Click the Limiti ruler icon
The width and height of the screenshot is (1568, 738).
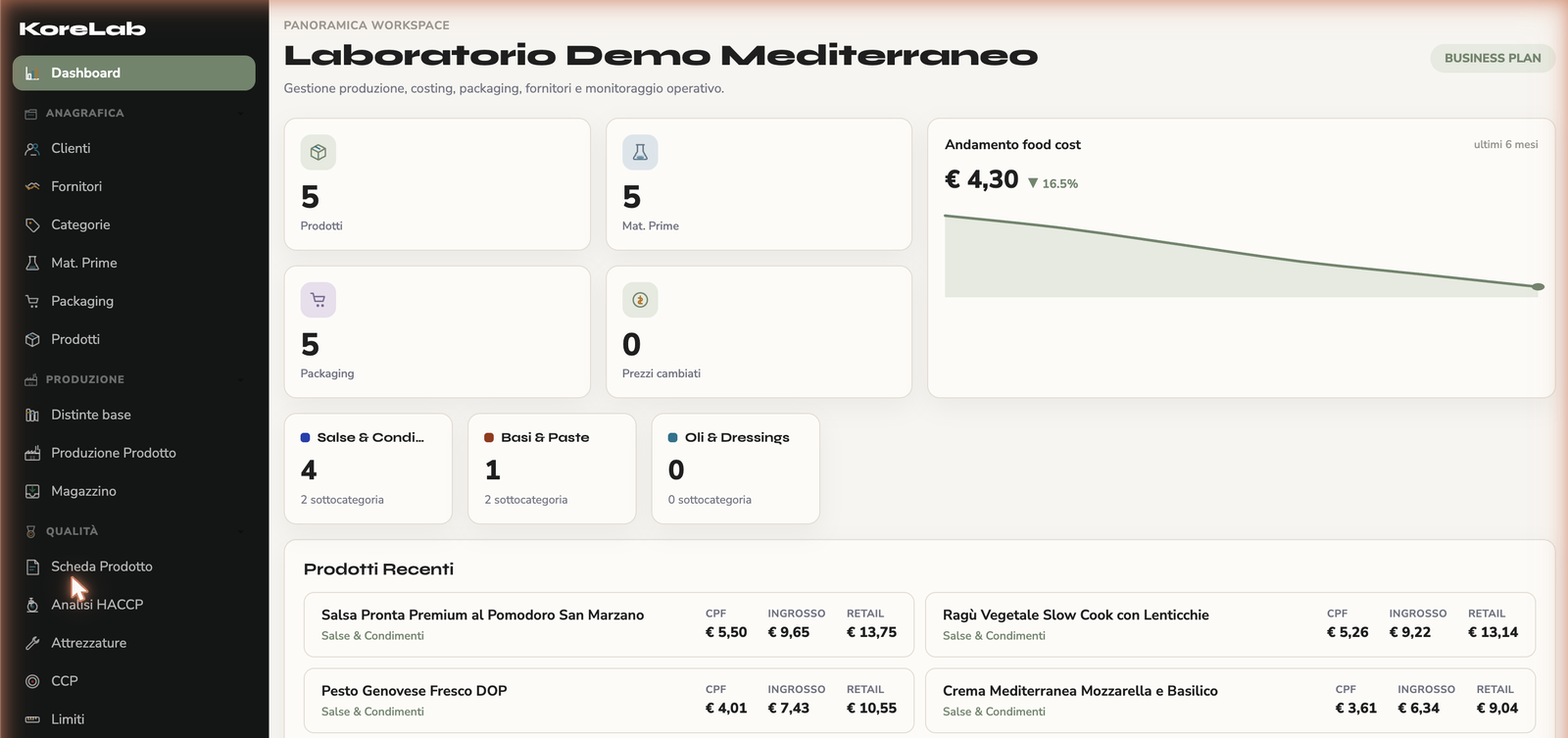tap(32, 719)
